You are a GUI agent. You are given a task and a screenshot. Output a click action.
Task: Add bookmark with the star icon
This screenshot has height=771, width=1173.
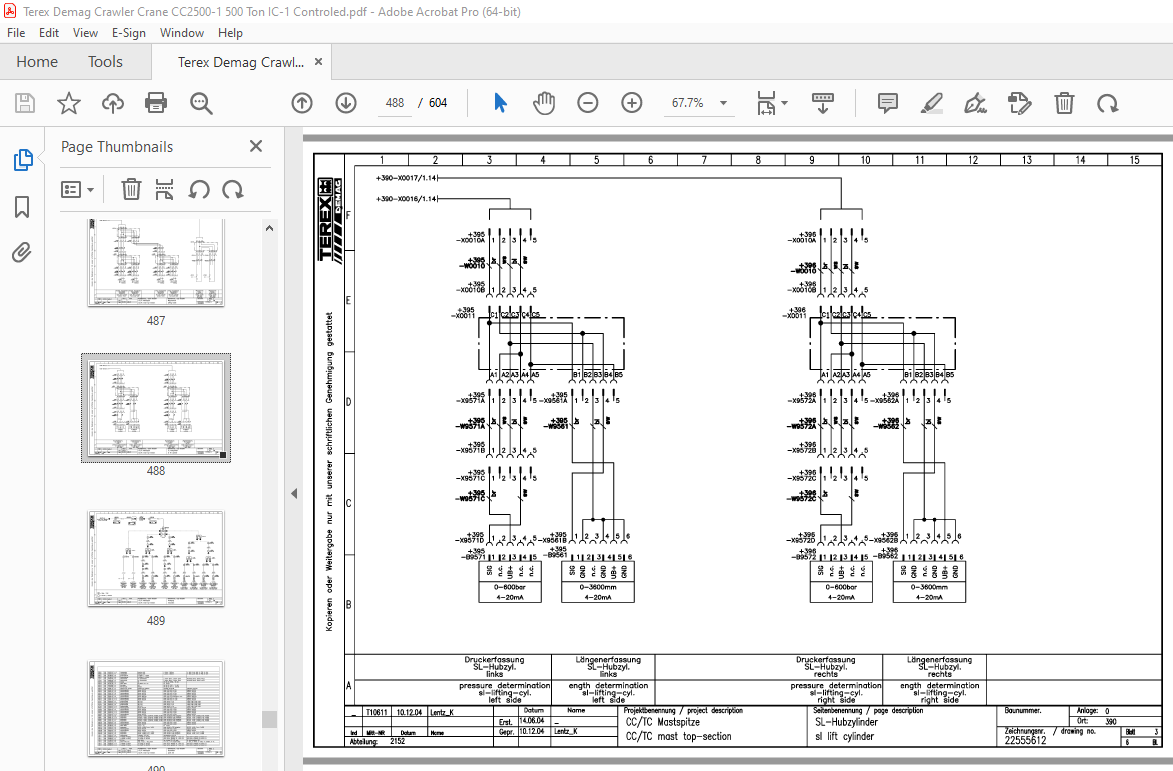(x=69, y=102)
